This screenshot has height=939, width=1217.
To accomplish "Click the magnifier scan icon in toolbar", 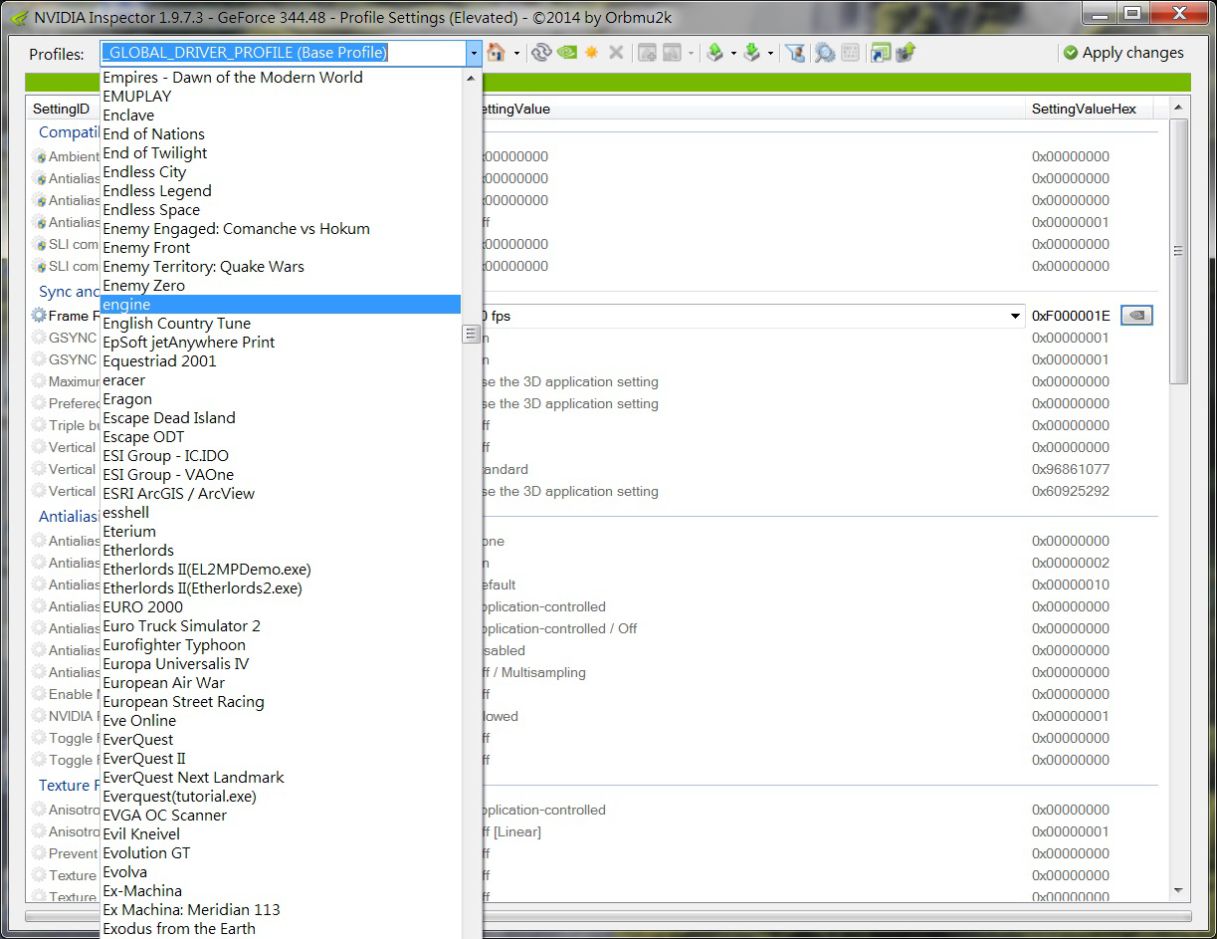I will (824, 53).
